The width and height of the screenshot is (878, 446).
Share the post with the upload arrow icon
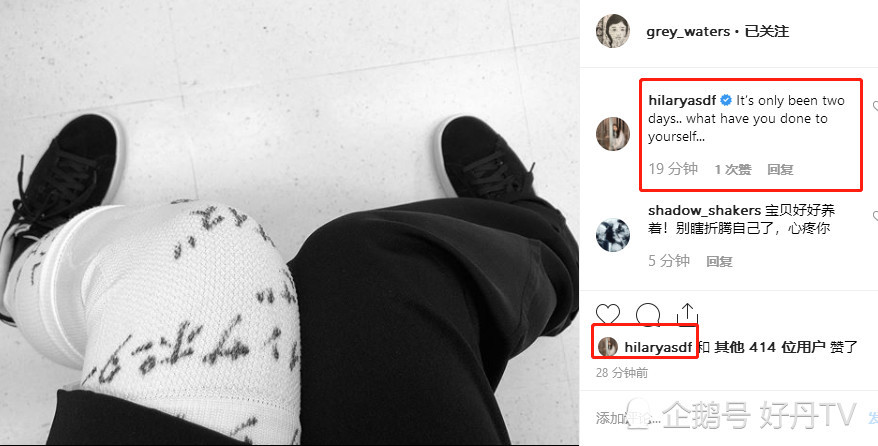[x=687, y=314]
